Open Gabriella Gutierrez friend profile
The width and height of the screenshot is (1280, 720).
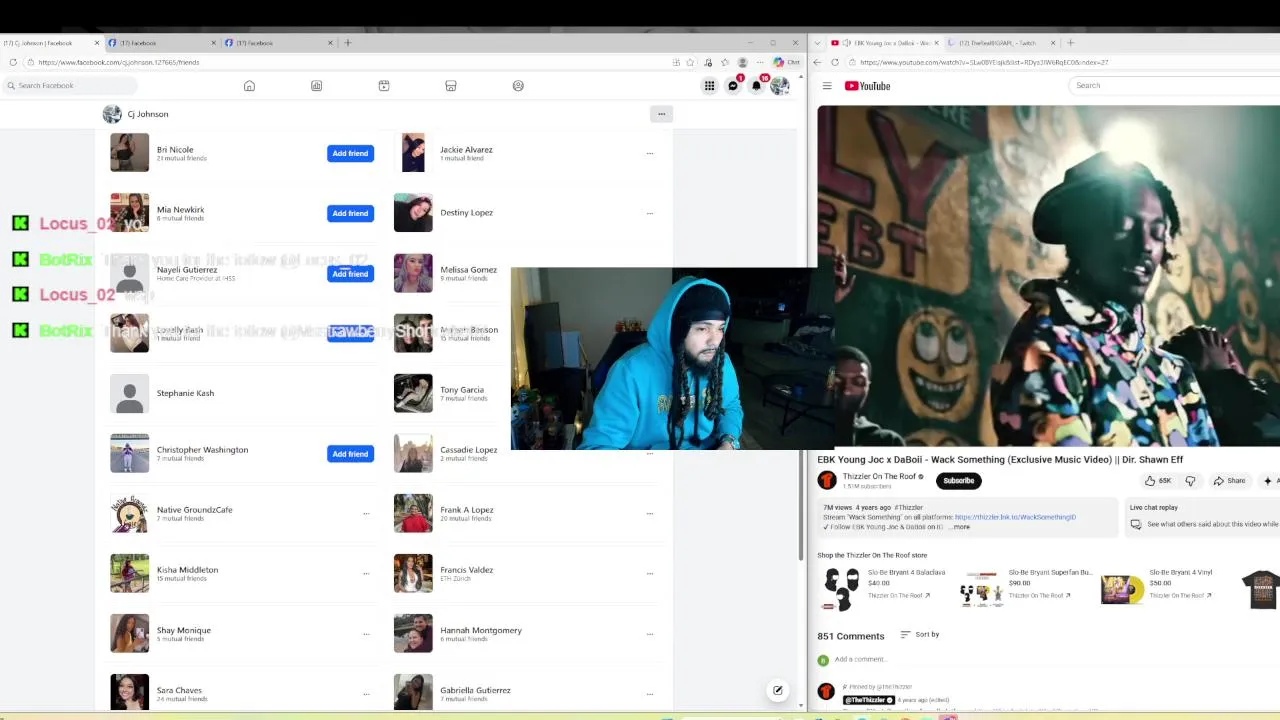[x=475, y=690]
